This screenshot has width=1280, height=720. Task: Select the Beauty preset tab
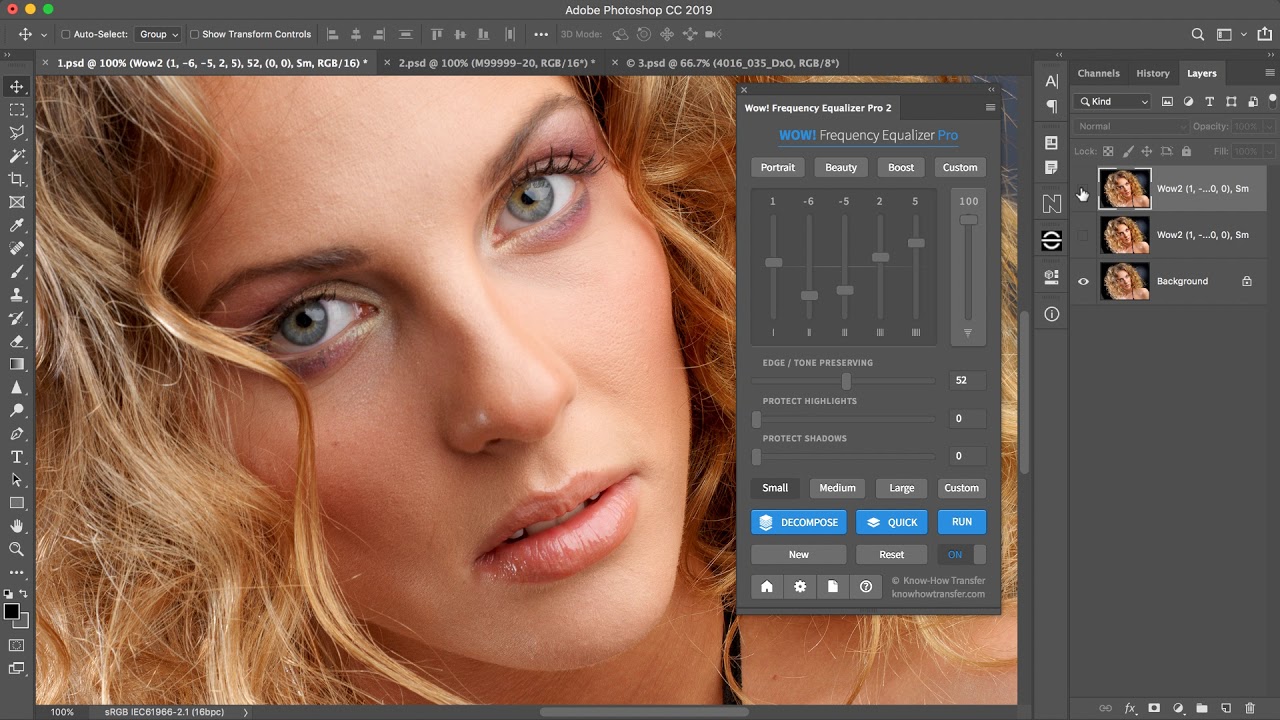[840, 167]
